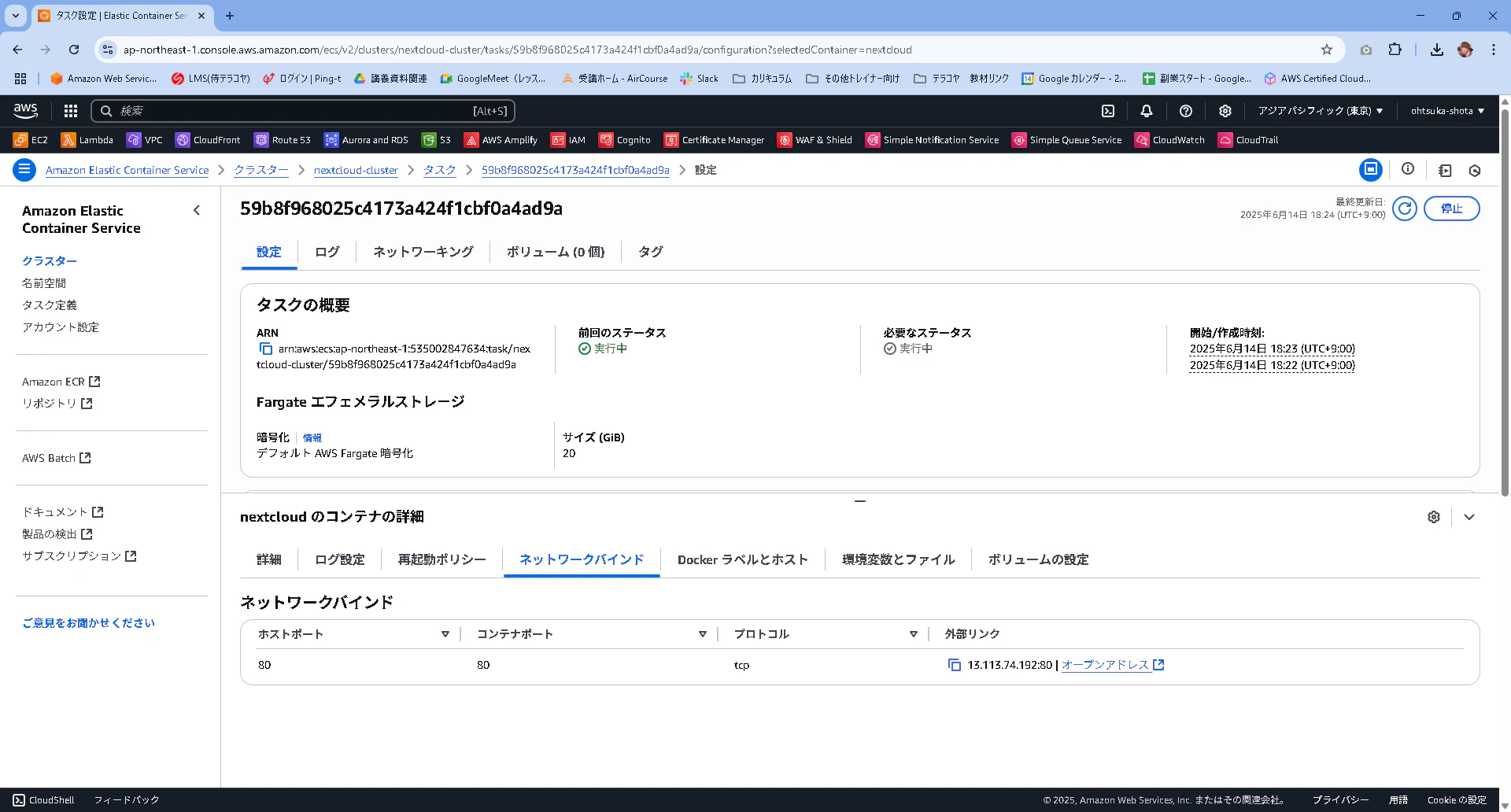Viewport: 1511px width, 812px height.
Task: Open CloudWatch from the favorites bar
Action: pos(1170,140)
